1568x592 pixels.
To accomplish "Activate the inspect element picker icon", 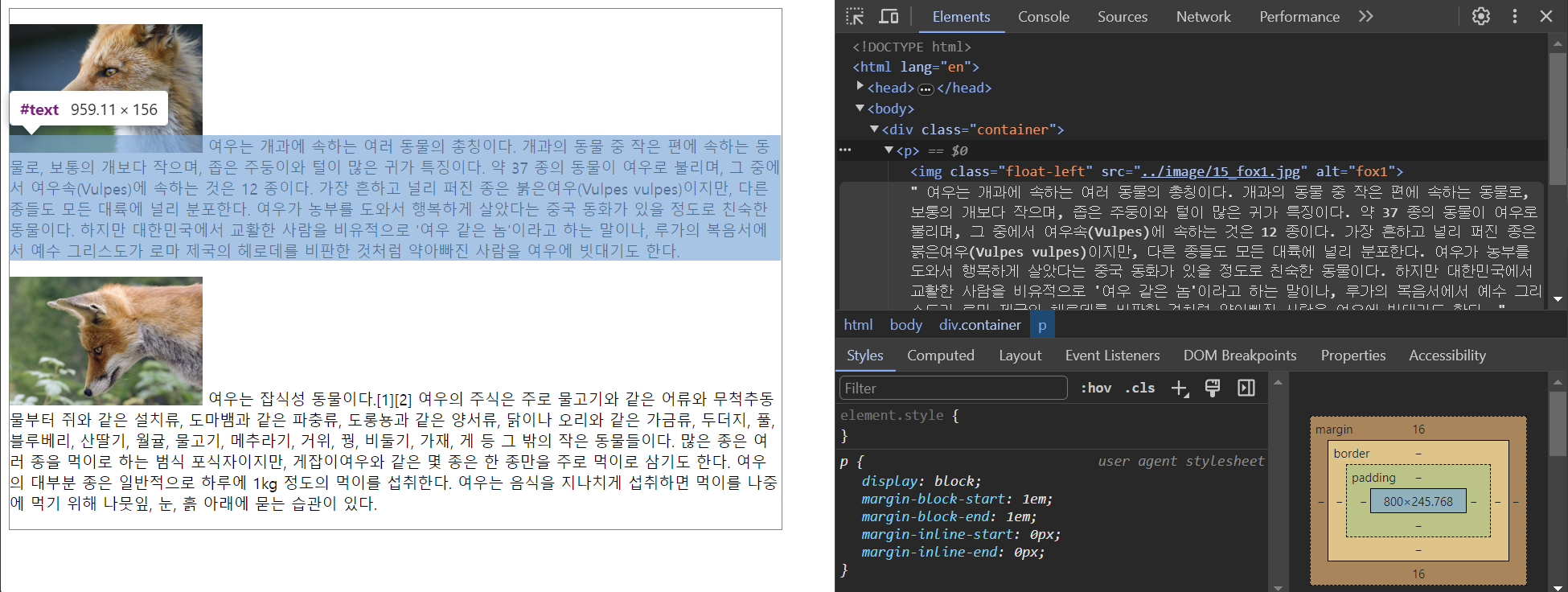I will 855,16.
